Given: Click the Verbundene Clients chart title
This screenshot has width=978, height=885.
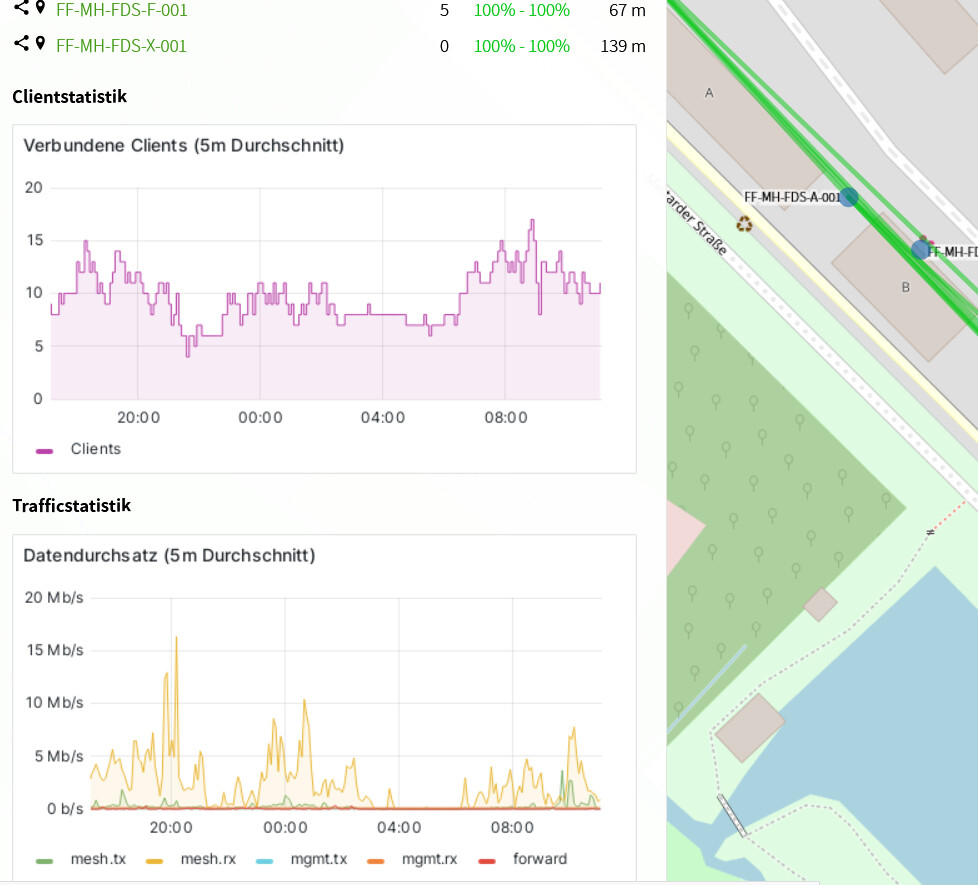Looking at the screenshot, I should pos(183,146).
